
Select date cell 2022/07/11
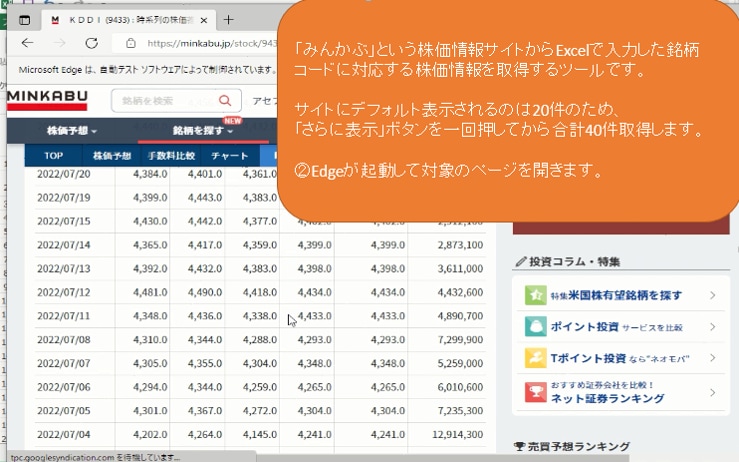[64, 316]
